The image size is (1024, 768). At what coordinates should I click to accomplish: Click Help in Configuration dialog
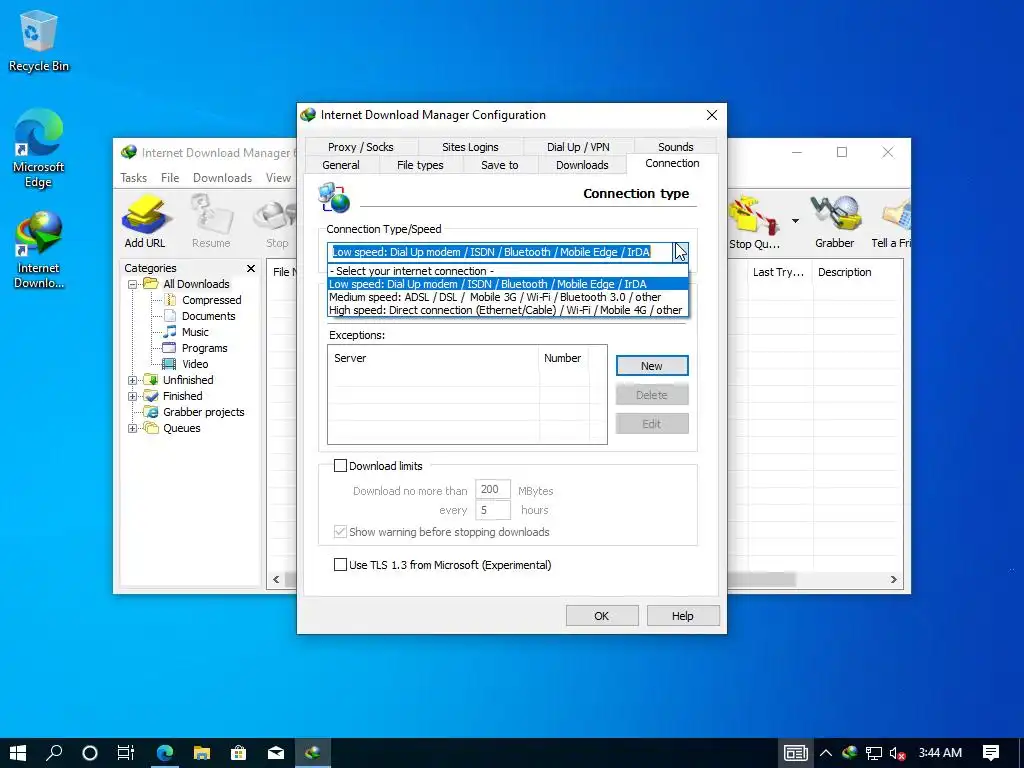coord(682,616)
